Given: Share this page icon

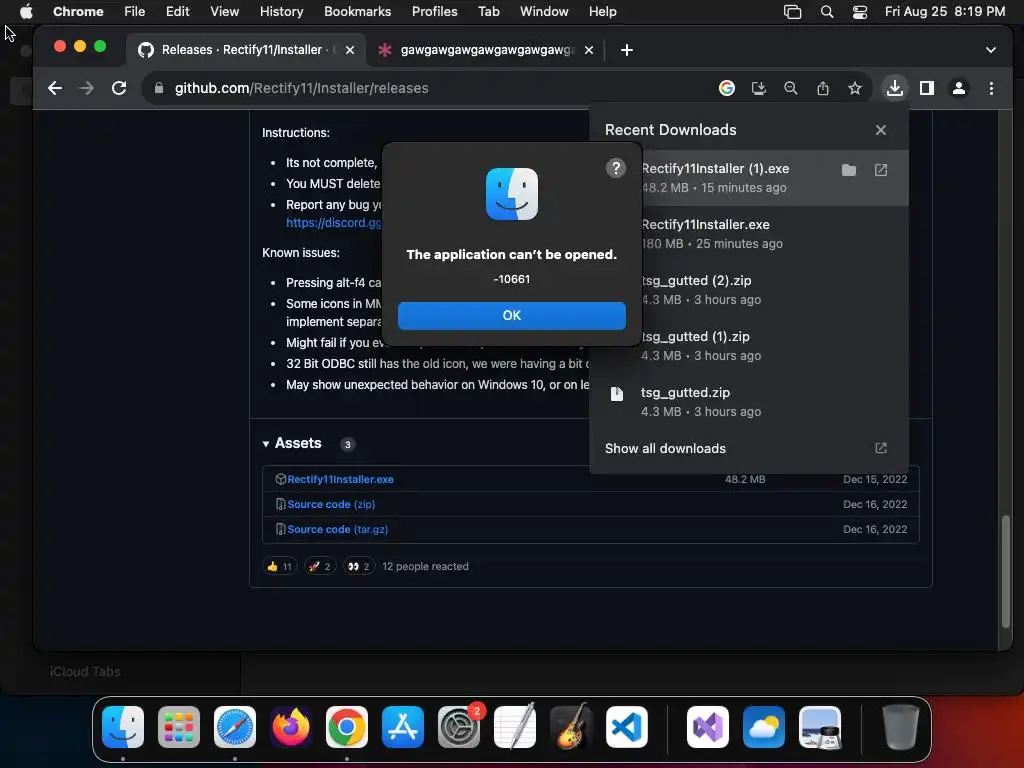Looking at the screenshot, I should 822,88.
